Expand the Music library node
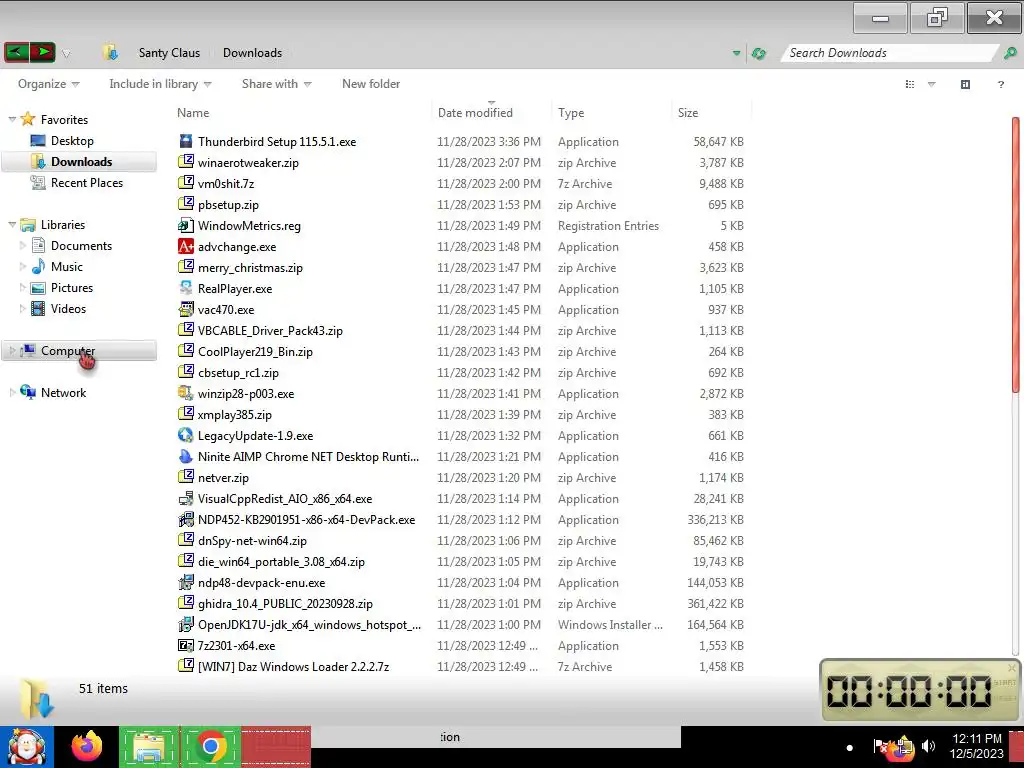The image size is (1024, 768). (23, 266)
